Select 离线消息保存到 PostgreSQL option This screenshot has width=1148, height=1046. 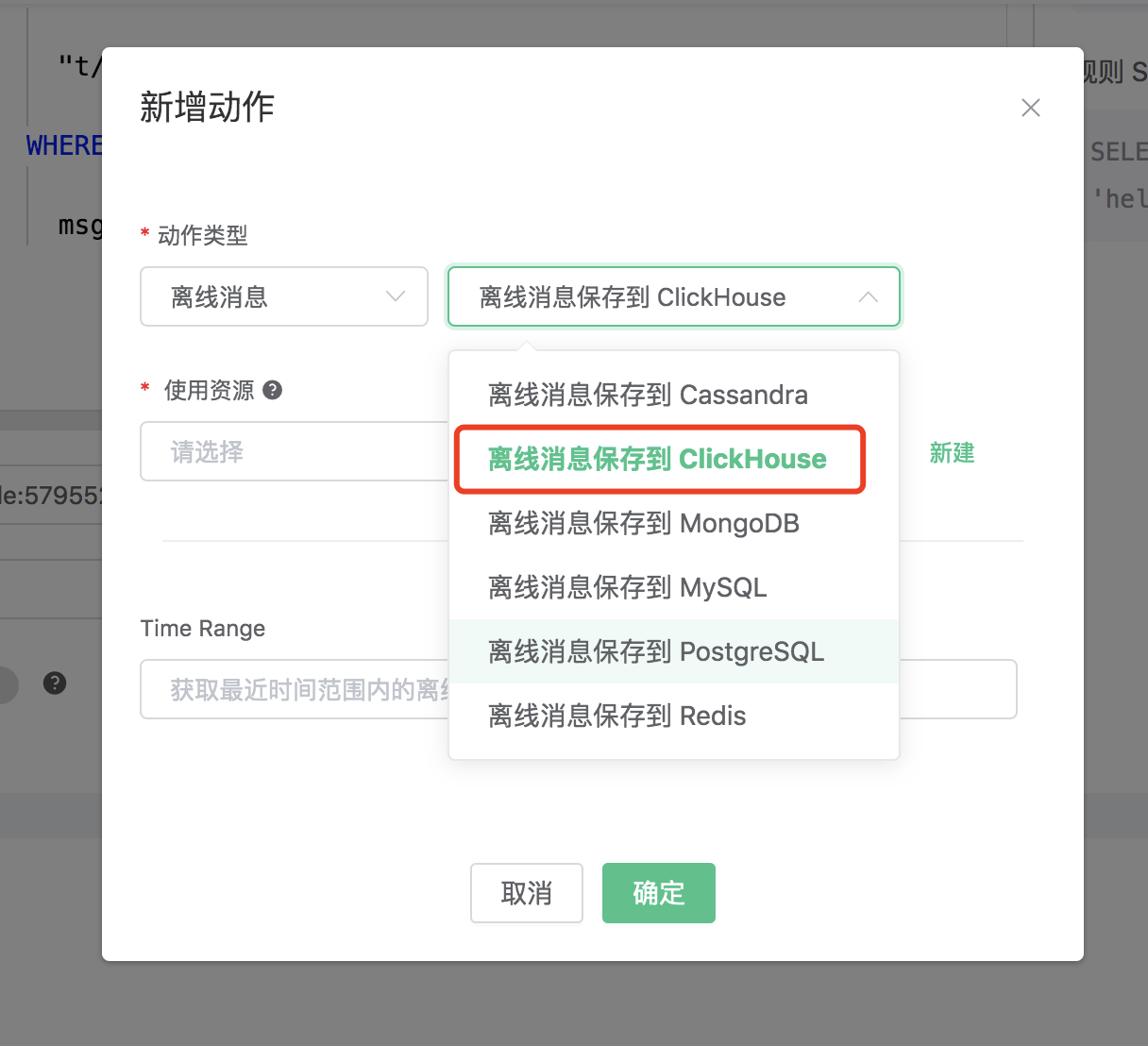656,651
